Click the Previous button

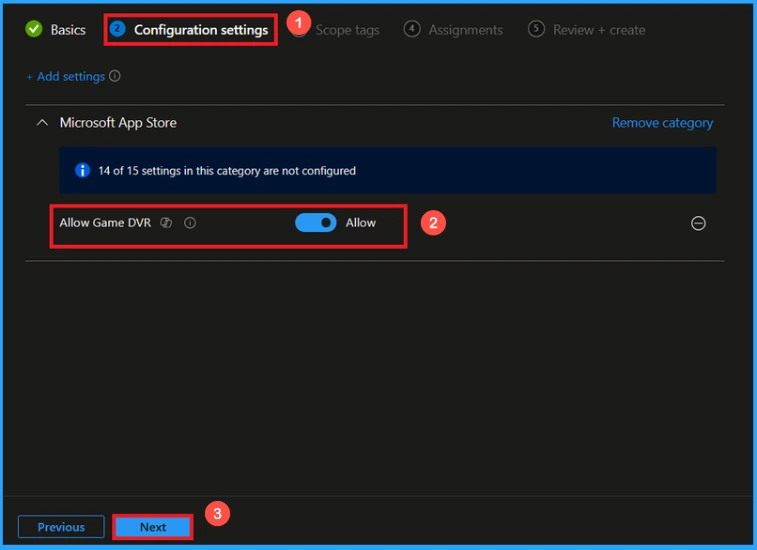(61, 527)
